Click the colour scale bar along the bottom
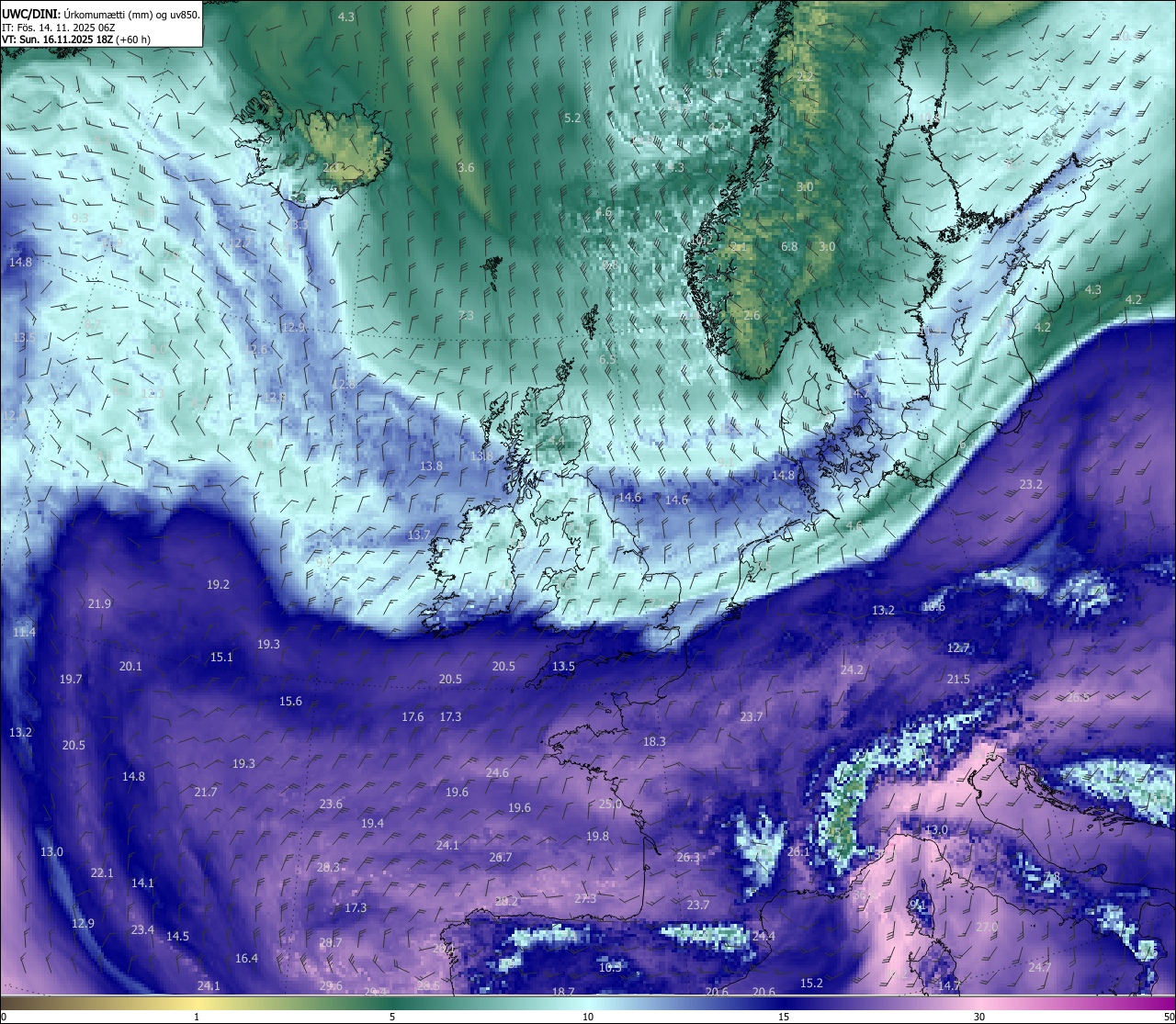1176x1024 pixels. [588, 1004]
